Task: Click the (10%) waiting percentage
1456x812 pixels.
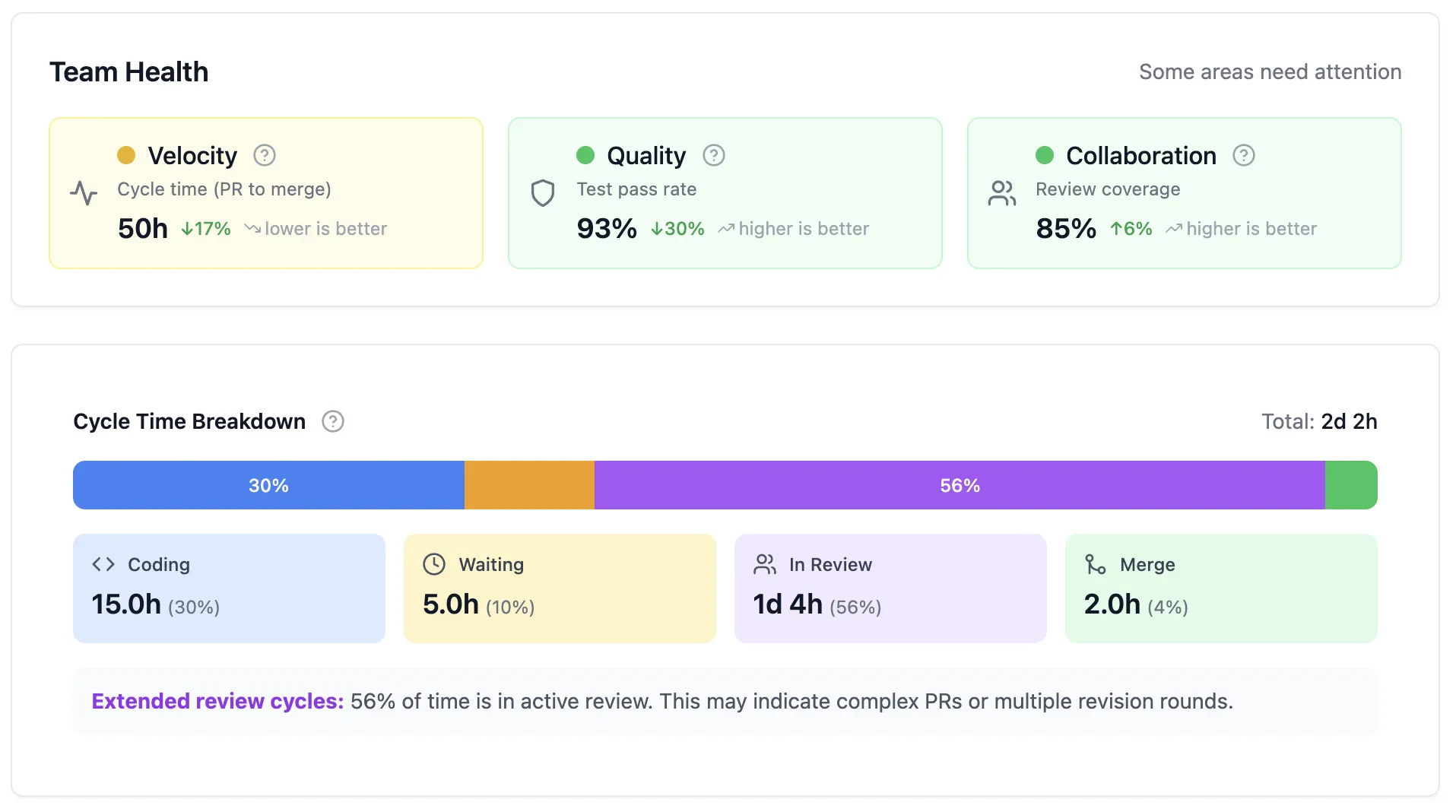Action: pos(510,607)
